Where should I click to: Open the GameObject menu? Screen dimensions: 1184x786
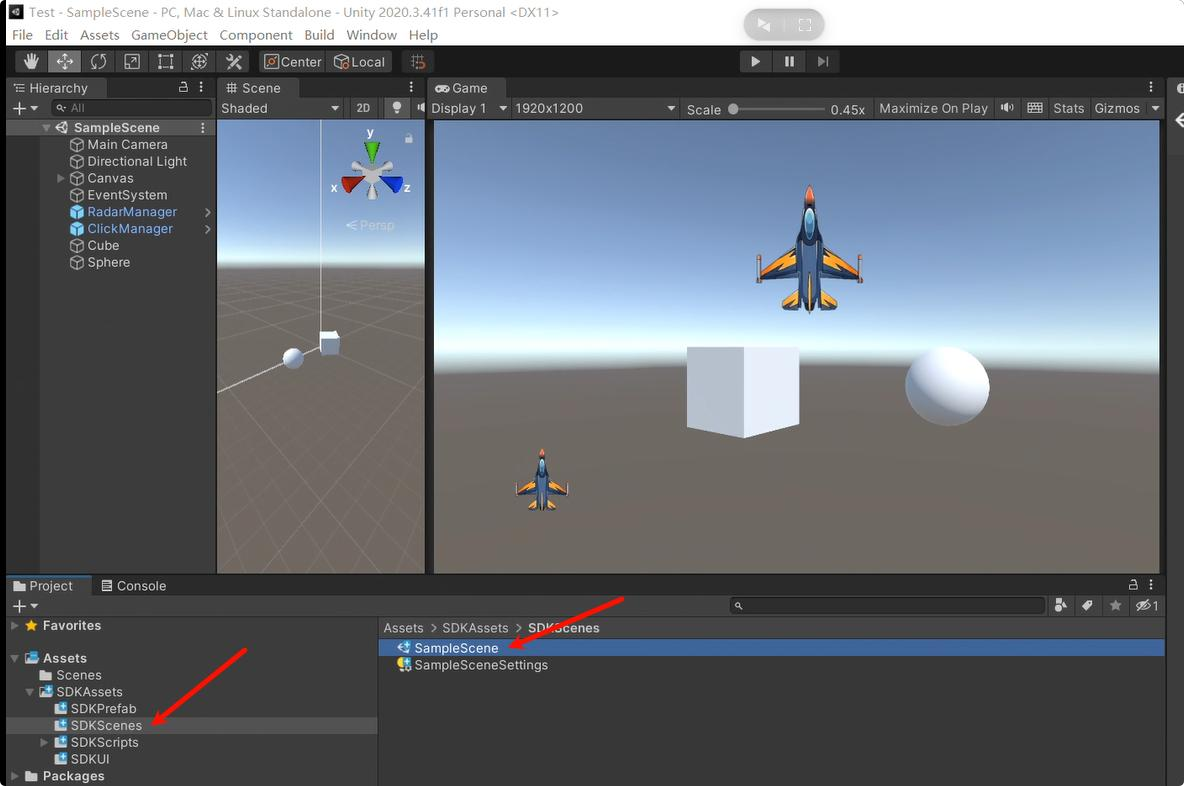[169, 35]
